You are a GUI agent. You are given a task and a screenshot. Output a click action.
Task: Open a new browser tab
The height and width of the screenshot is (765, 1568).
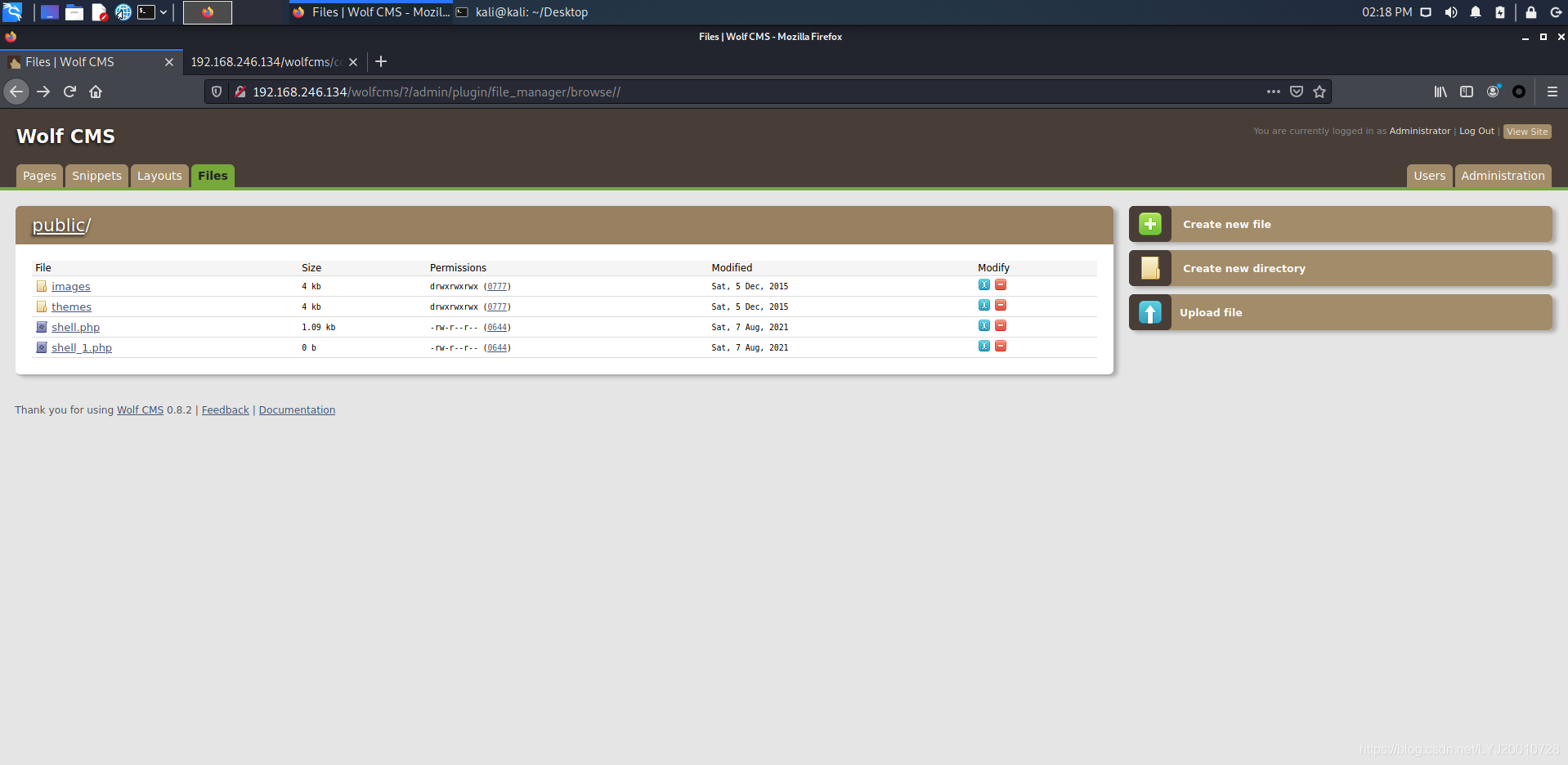coord(381,61)
